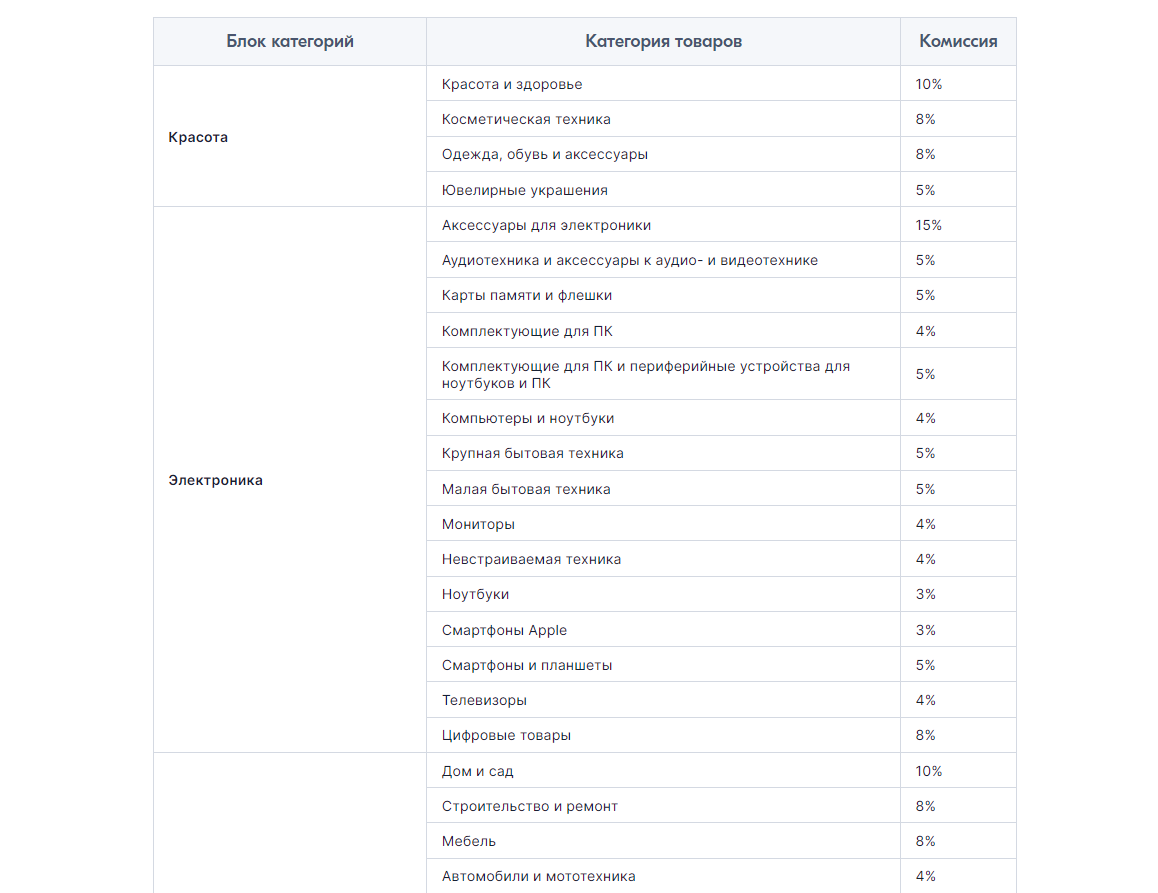This screenshot has width=1158, height=893.
Task: Select the 'Компьютеры и ноутбуки' row
Action: [722, 418]
